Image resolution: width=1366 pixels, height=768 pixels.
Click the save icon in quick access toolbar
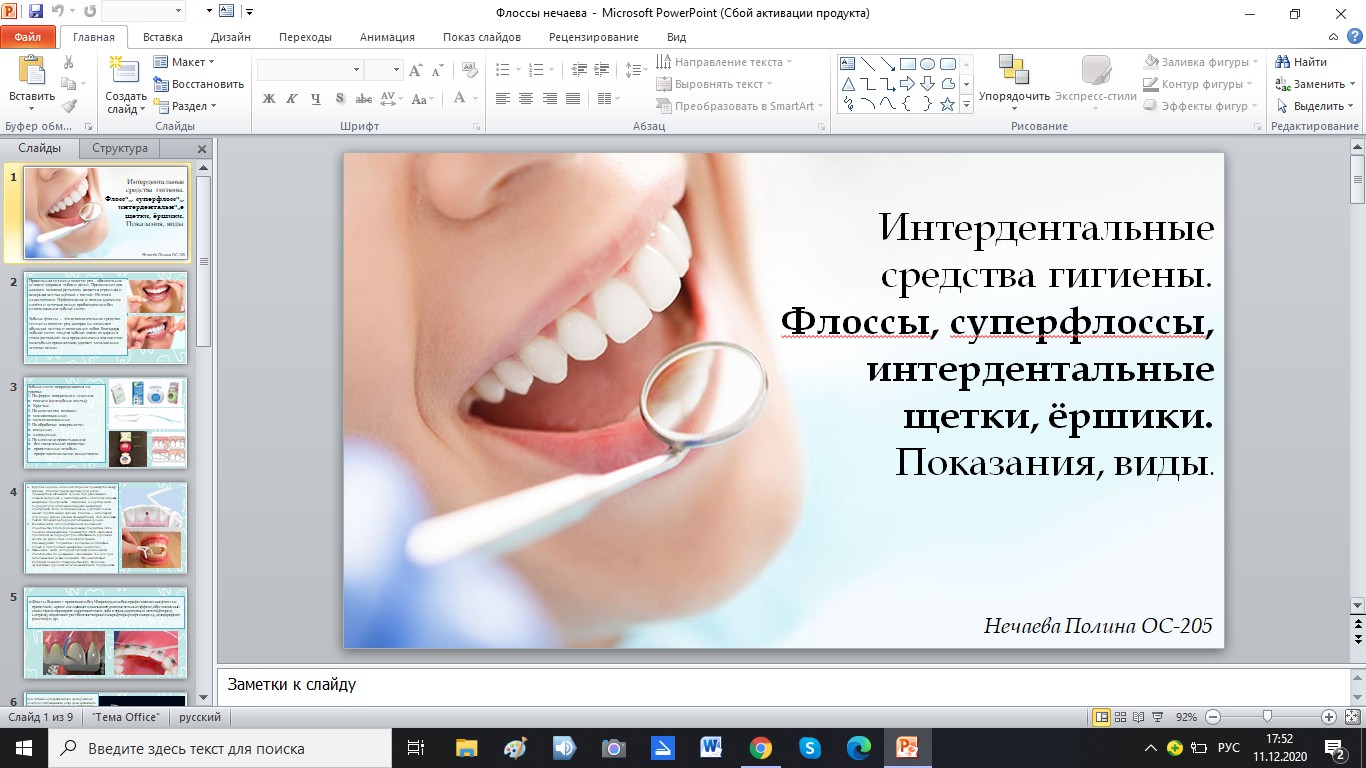click(36, 13)
